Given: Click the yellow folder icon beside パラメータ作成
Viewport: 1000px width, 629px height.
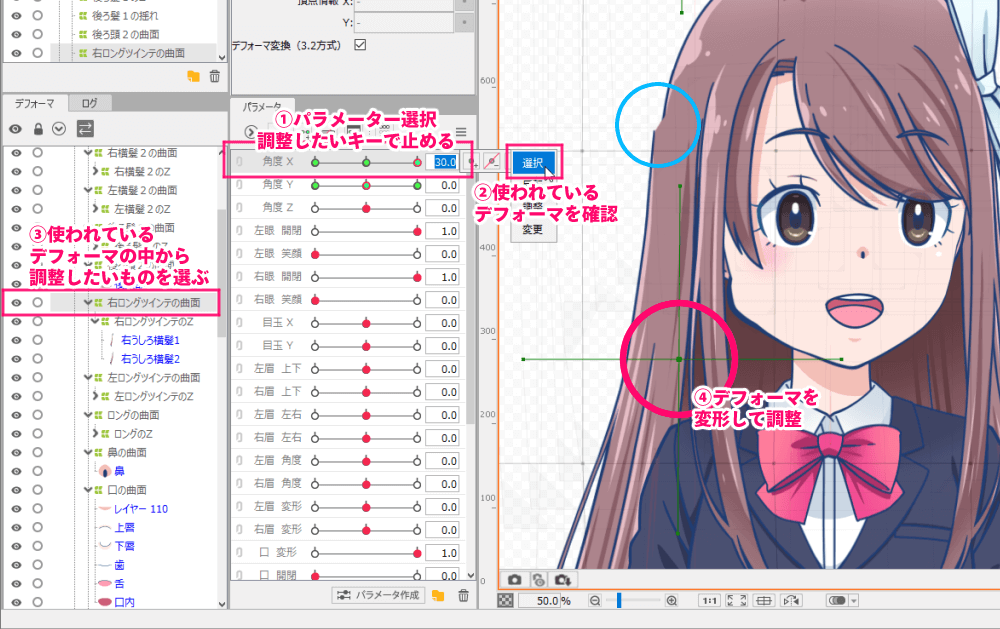Looking at the screenshot, I should (x=438, y=595).
